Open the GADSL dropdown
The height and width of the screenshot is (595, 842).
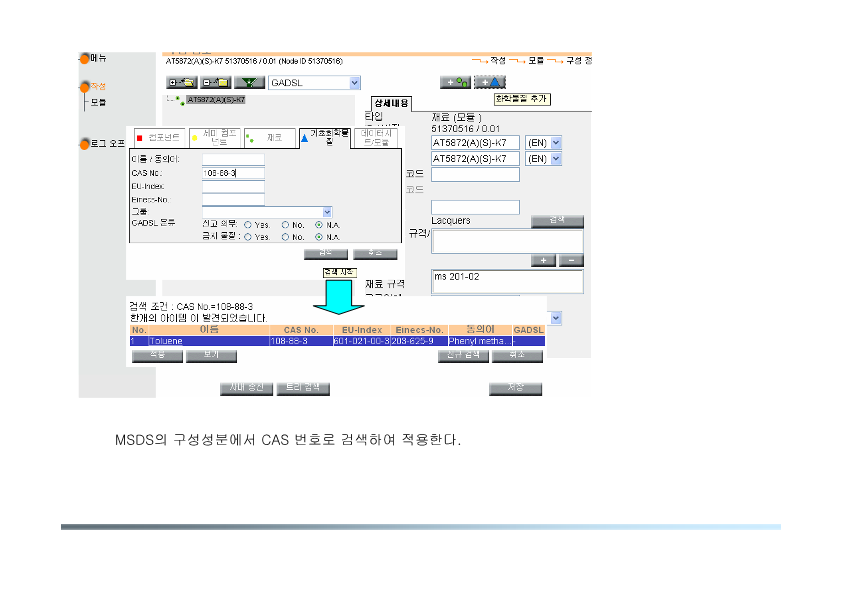click(x=354, y=83)
